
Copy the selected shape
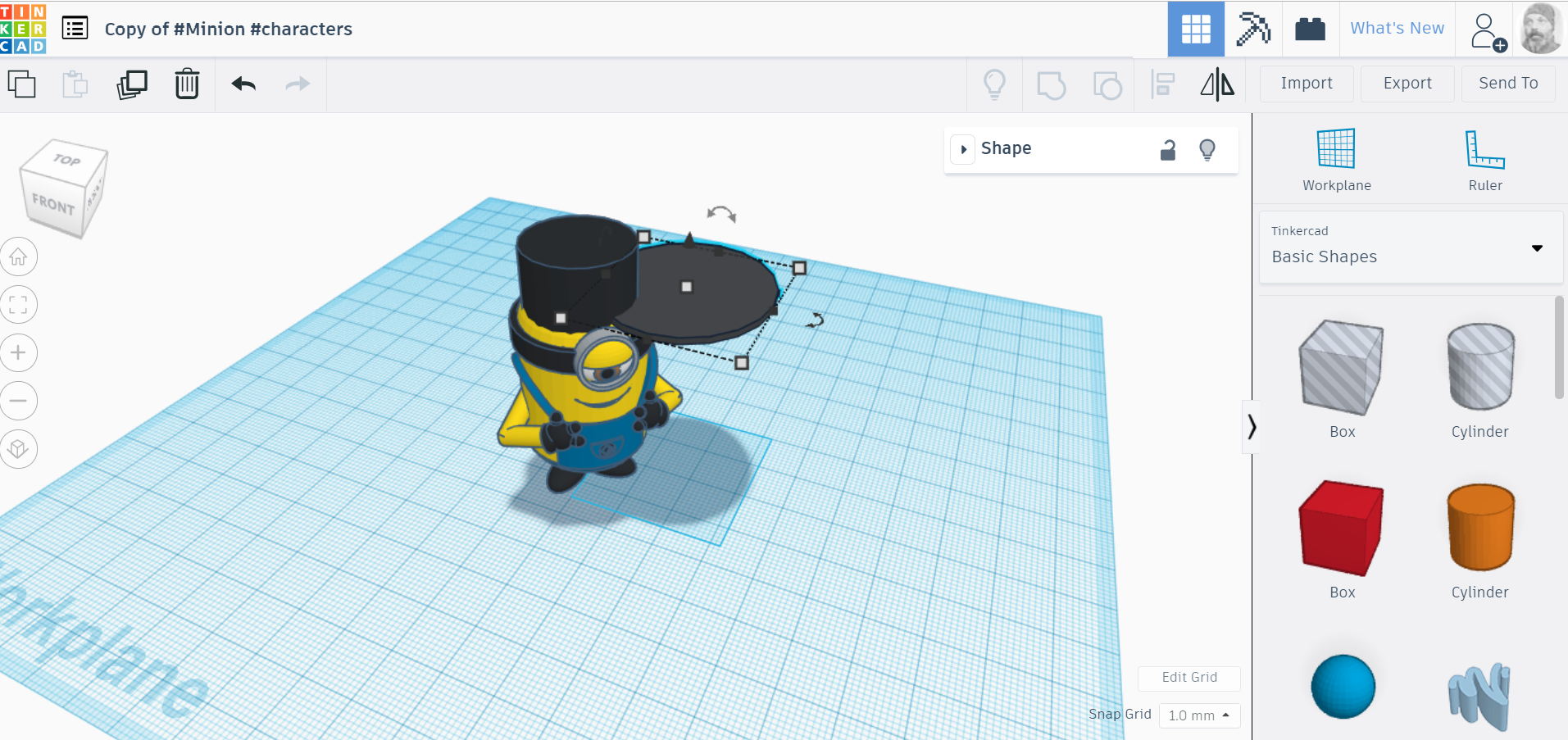(22, 84)
